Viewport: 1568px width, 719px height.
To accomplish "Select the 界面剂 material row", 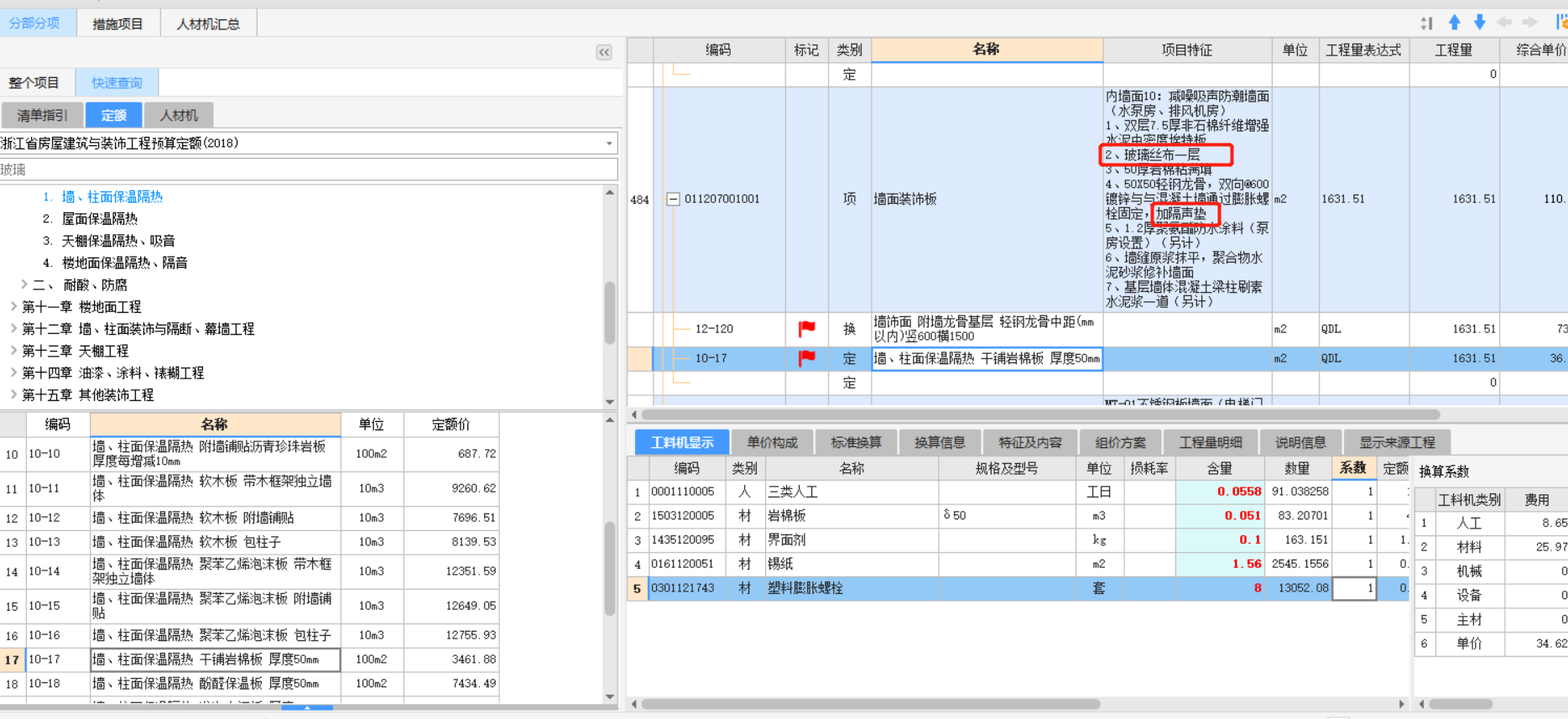I will (1018, 540).
